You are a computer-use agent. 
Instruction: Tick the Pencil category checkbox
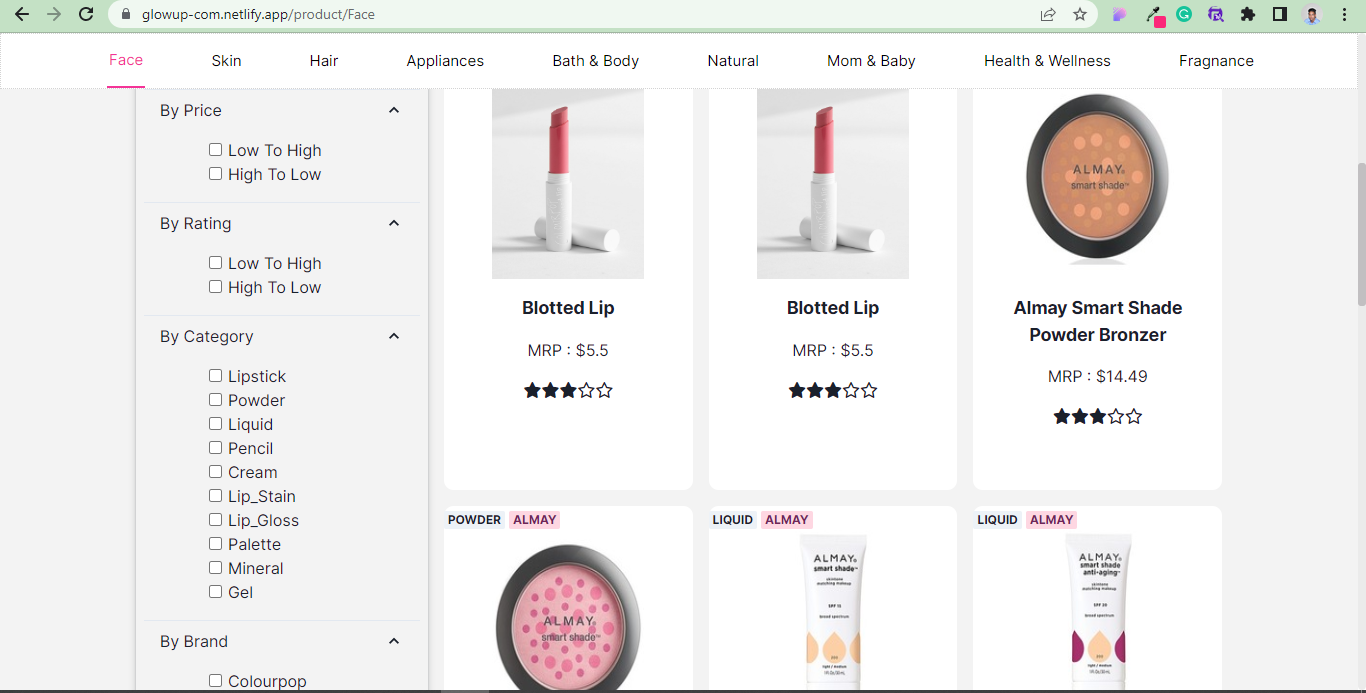click(x=215, y=447)
